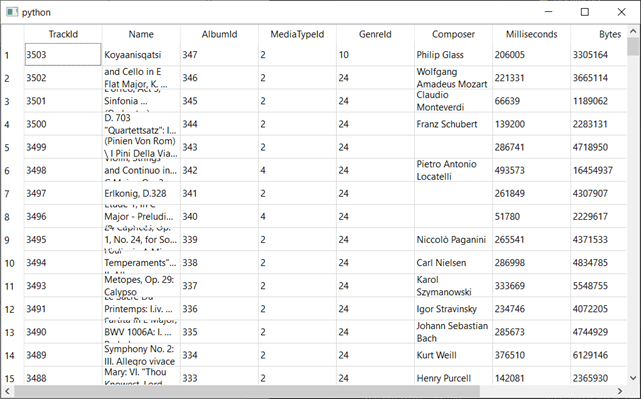The height and width of the screenshot is (399, 641).
Task: Click the AlbumId column header
Action: coord(219,34)
